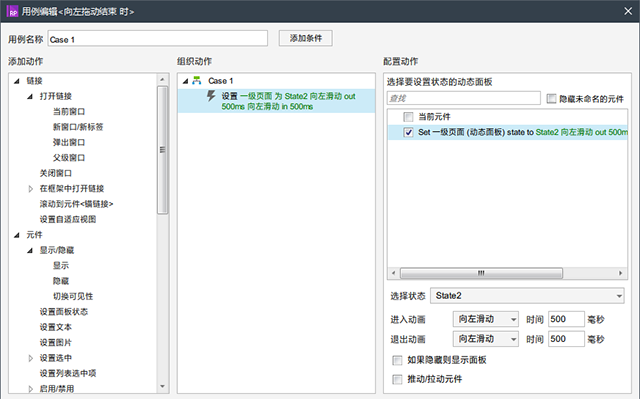Click the Case 1 tree icon
This screenshot has width=640, height=399.
pyautogui.click(x=197, y=80)
